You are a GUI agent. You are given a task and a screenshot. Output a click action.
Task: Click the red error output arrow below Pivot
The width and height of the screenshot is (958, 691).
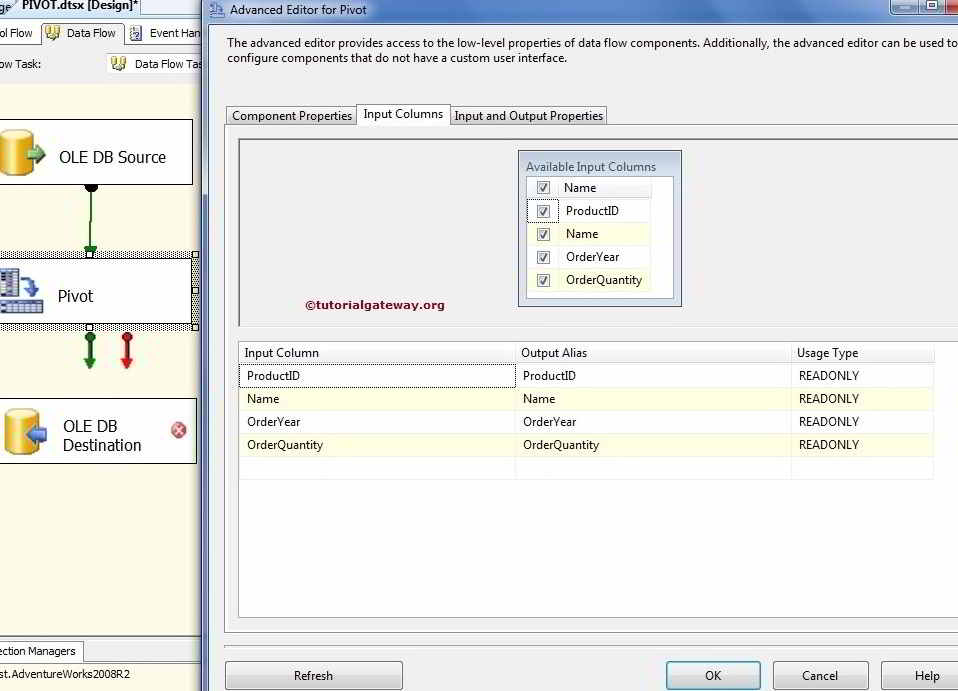(x=126, y=350)
